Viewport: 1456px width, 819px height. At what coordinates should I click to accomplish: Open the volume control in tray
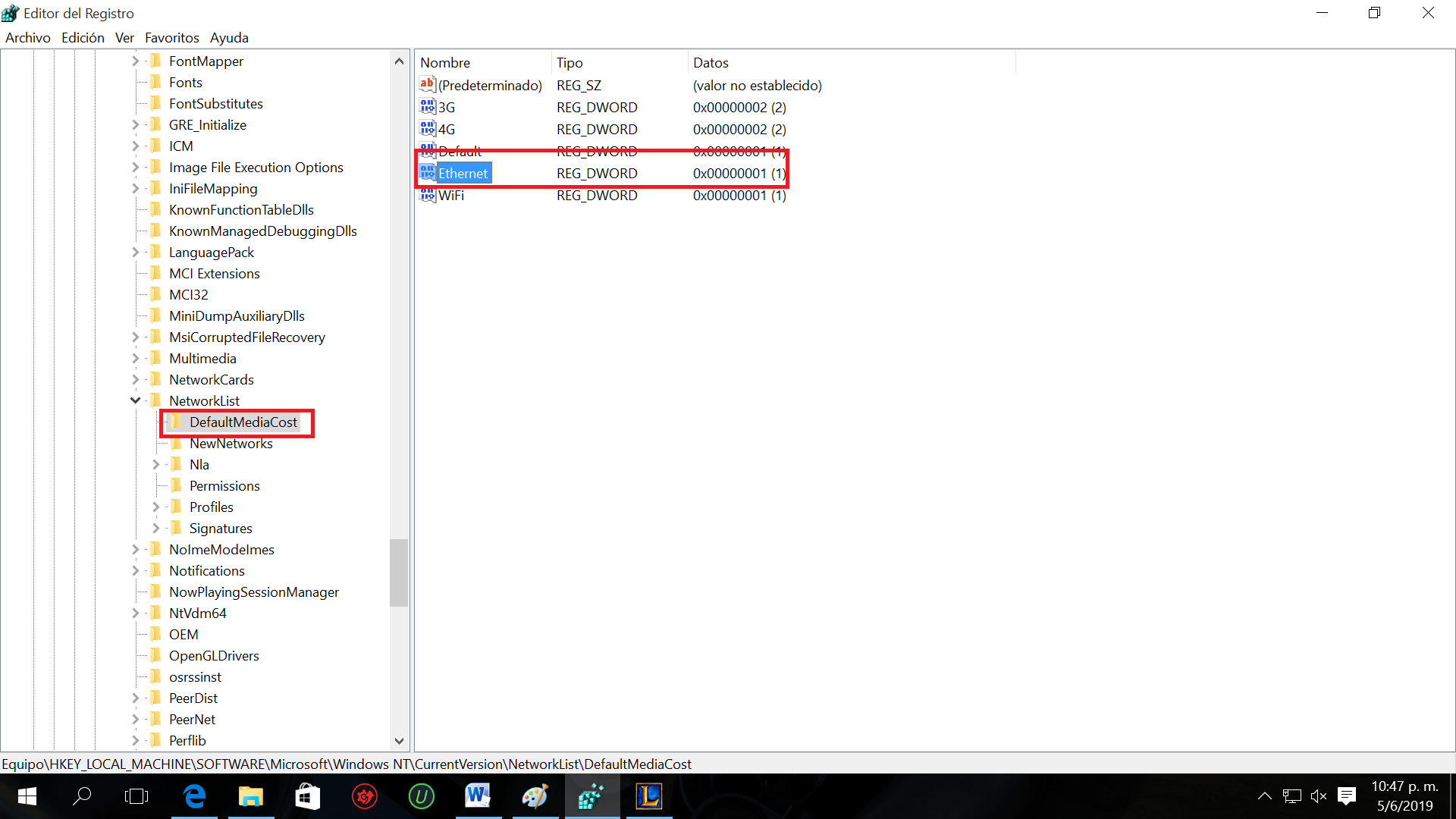tap(1319, 796)
